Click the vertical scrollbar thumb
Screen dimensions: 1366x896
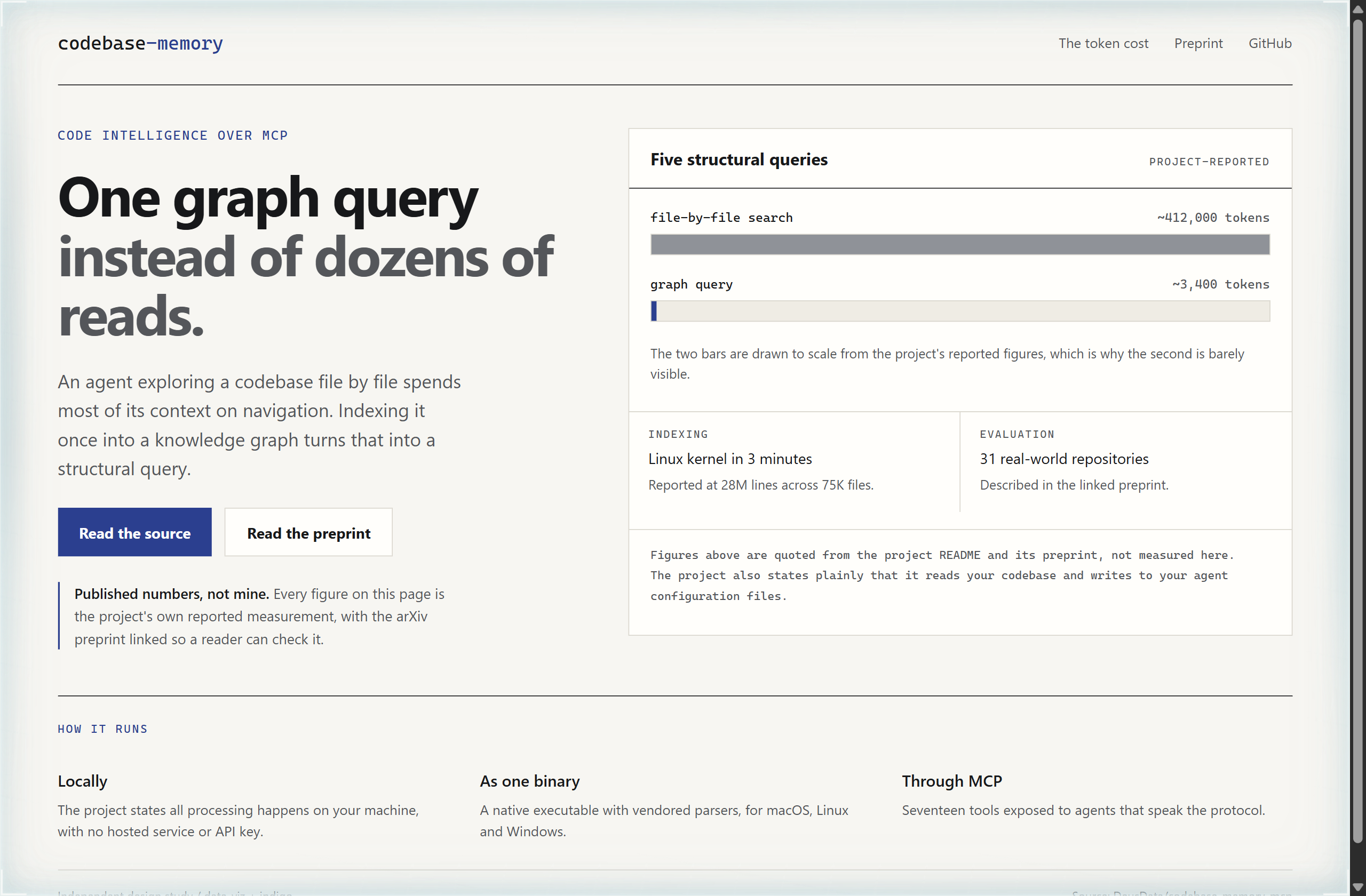point(1357,431)
